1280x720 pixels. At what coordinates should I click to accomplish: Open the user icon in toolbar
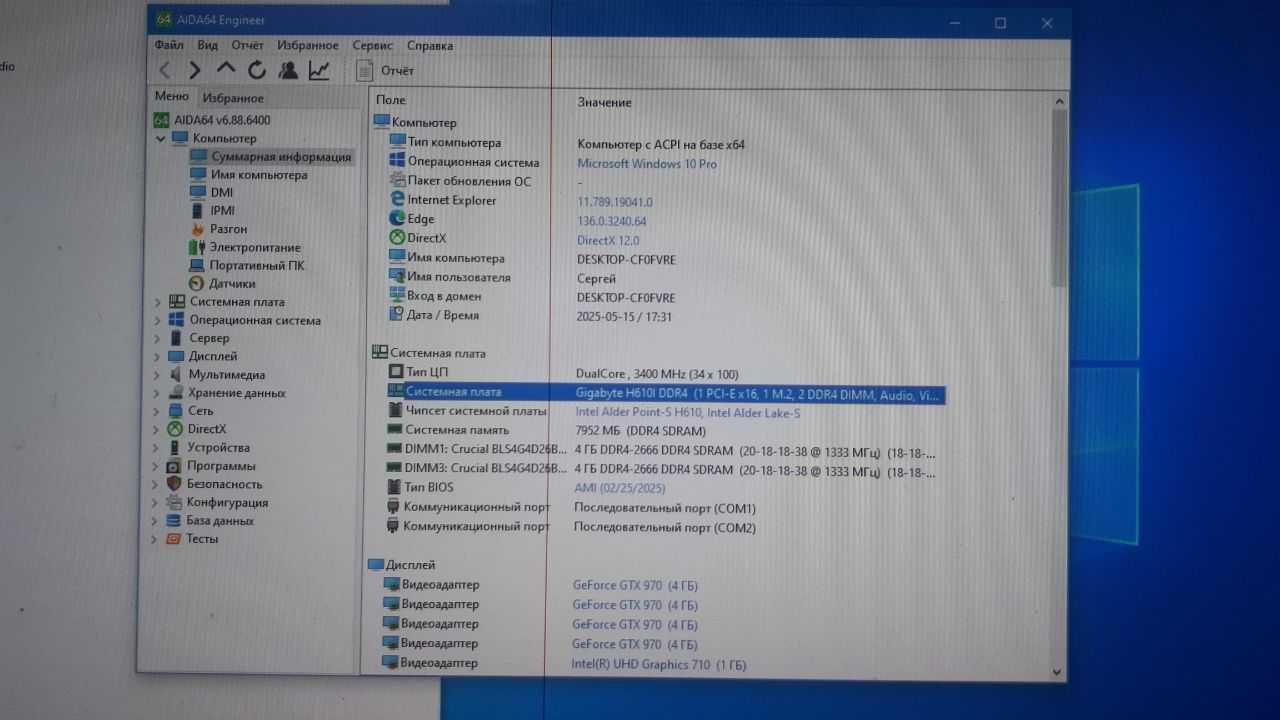pos(288,70)
